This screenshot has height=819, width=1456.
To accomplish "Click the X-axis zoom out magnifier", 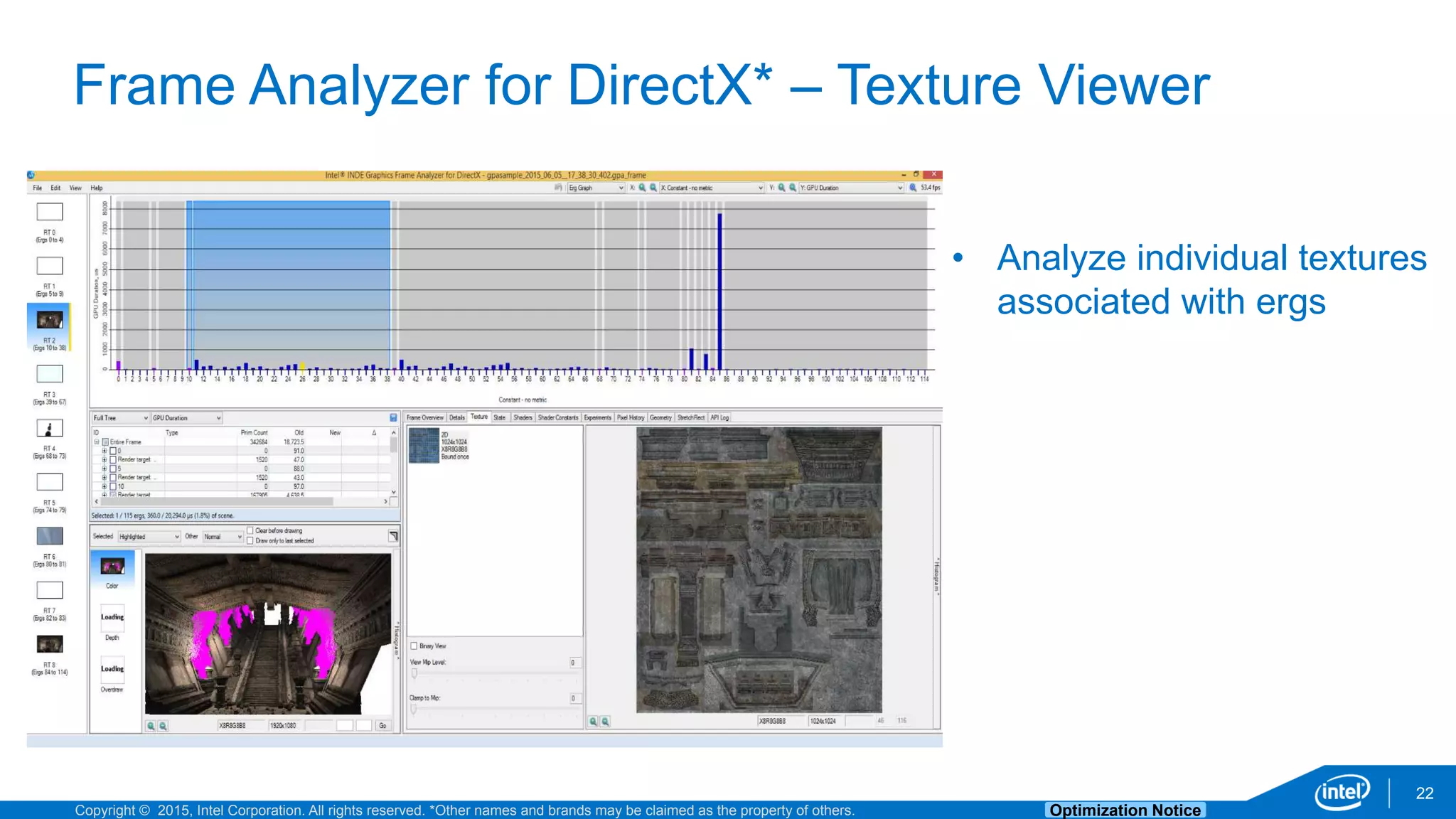I will click(x=653, y=188).
